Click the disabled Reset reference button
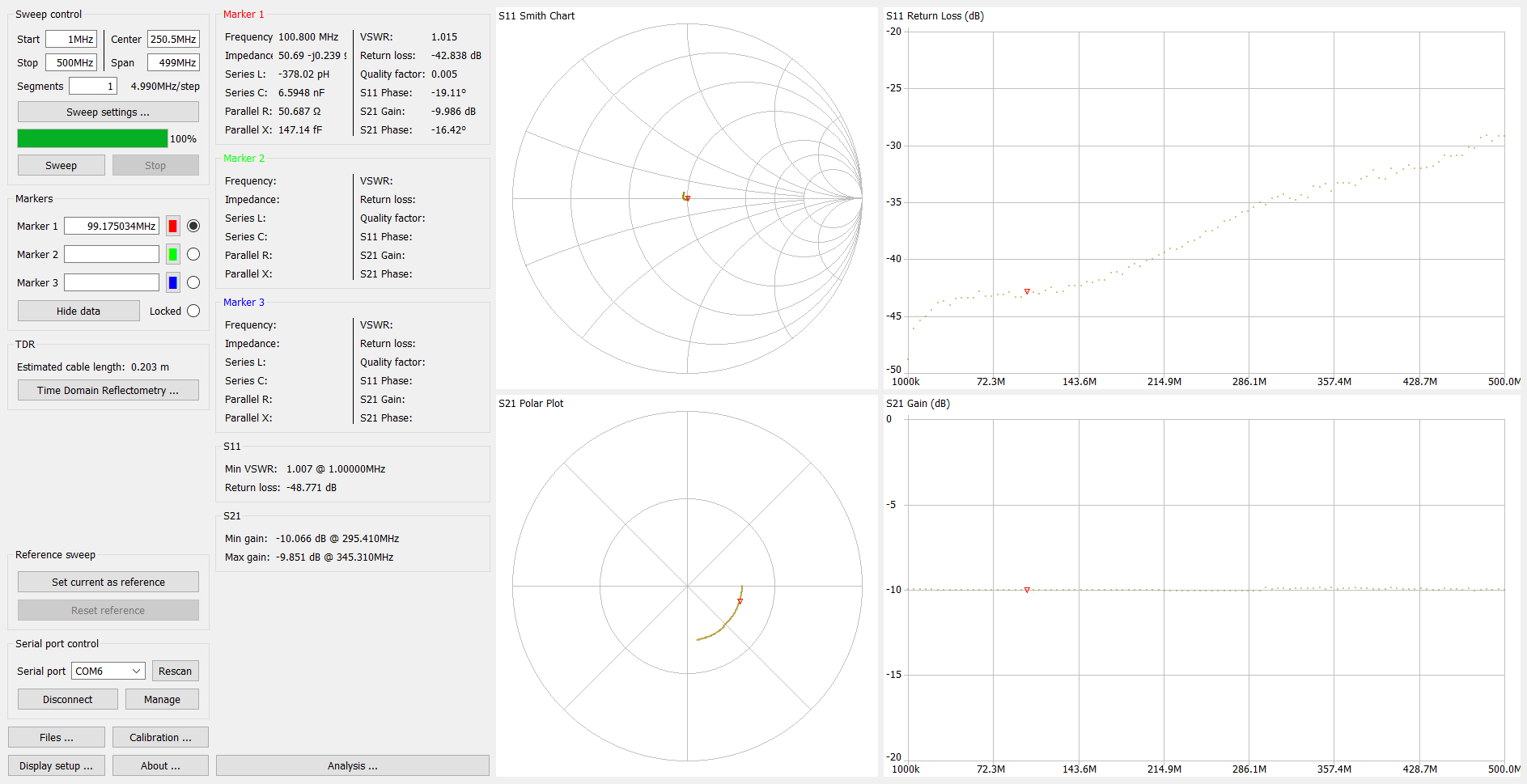Screen dimensions: 1527x784 (108, 610)
